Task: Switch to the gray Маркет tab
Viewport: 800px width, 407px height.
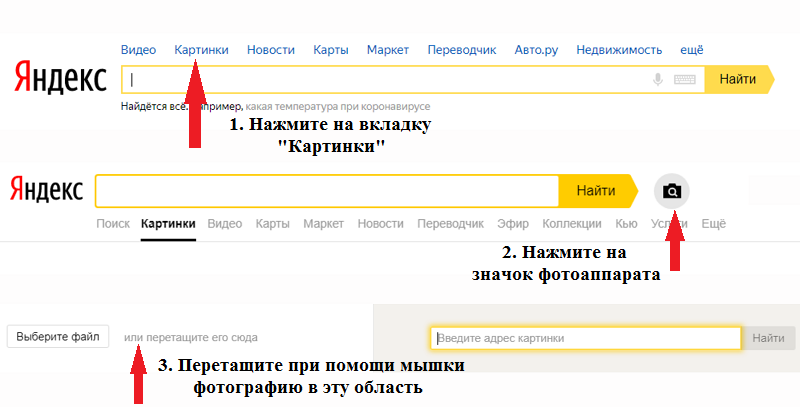Action: (323, 224)
